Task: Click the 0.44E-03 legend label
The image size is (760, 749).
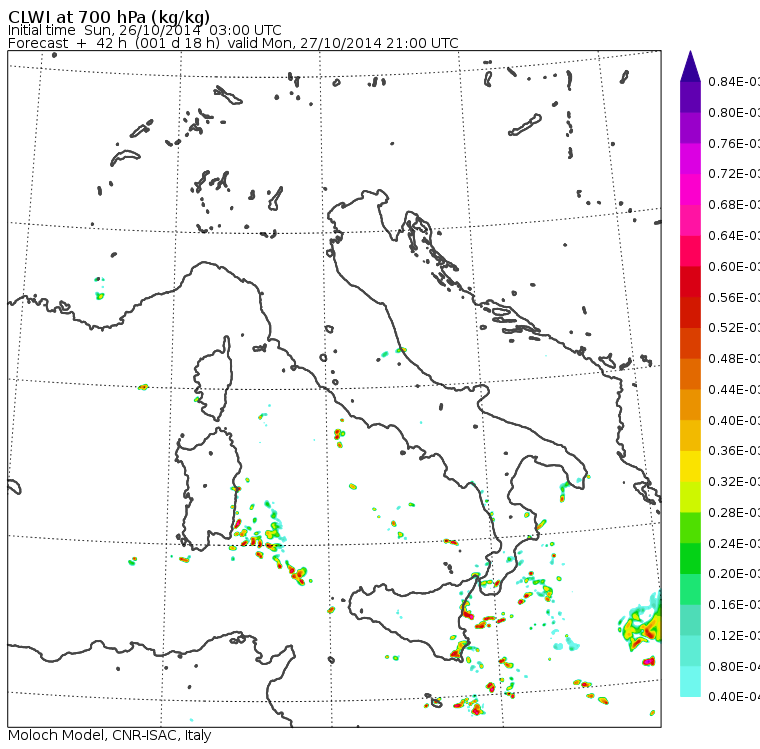Action: pos(734,390)
